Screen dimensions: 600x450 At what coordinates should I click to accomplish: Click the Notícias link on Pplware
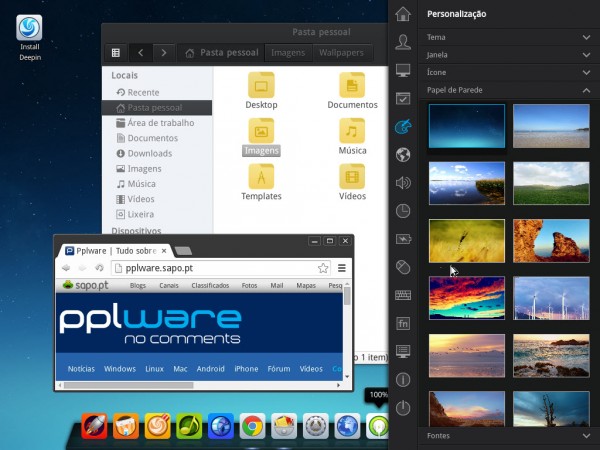(x=81, y=369)
